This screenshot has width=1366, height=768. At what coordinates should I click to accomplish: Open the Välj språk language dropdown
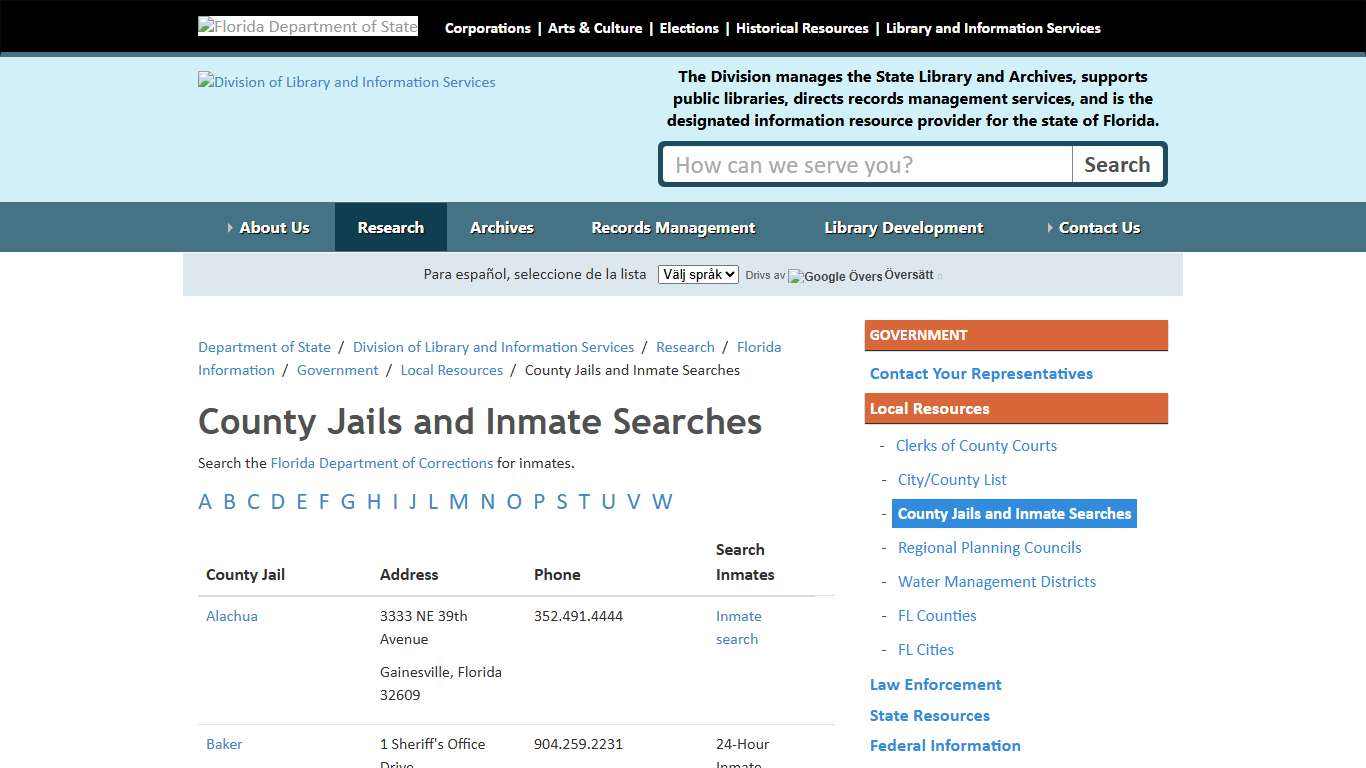pos(697,274)
